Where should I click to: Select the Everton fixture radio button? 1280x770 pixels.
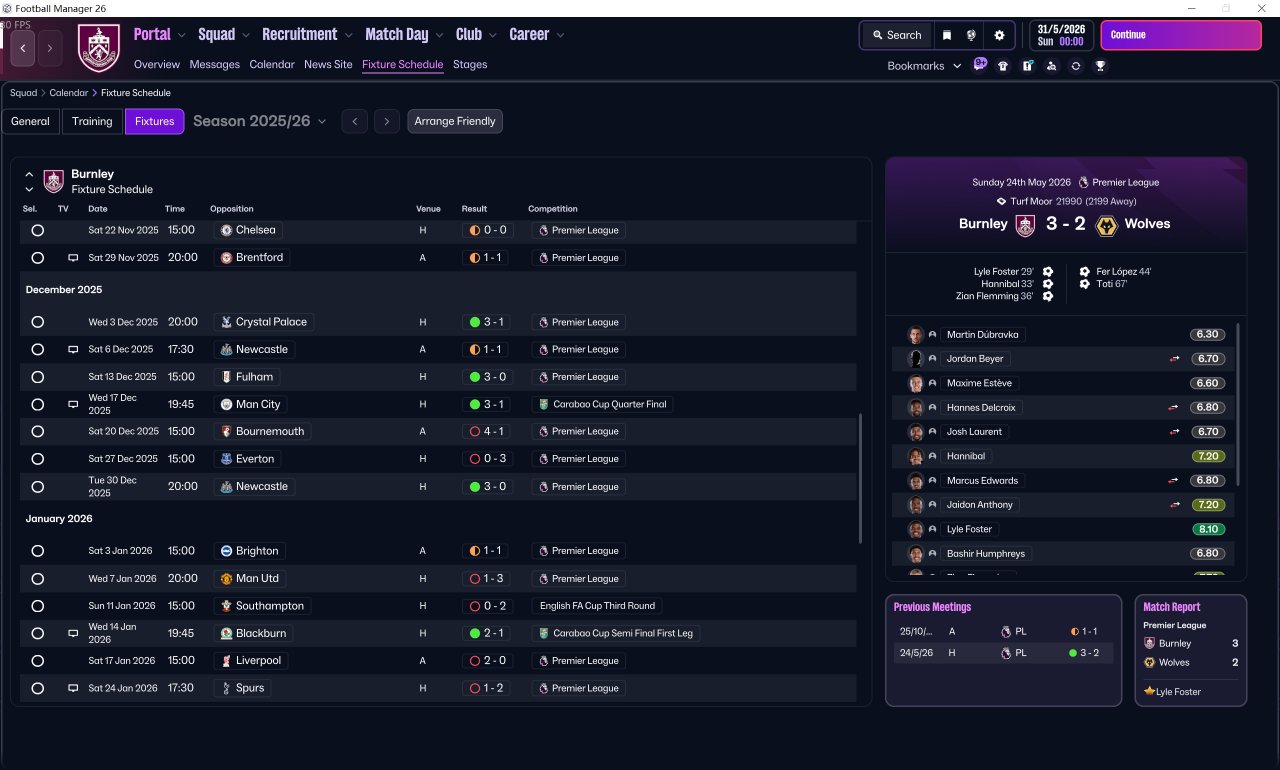(37, 459)
